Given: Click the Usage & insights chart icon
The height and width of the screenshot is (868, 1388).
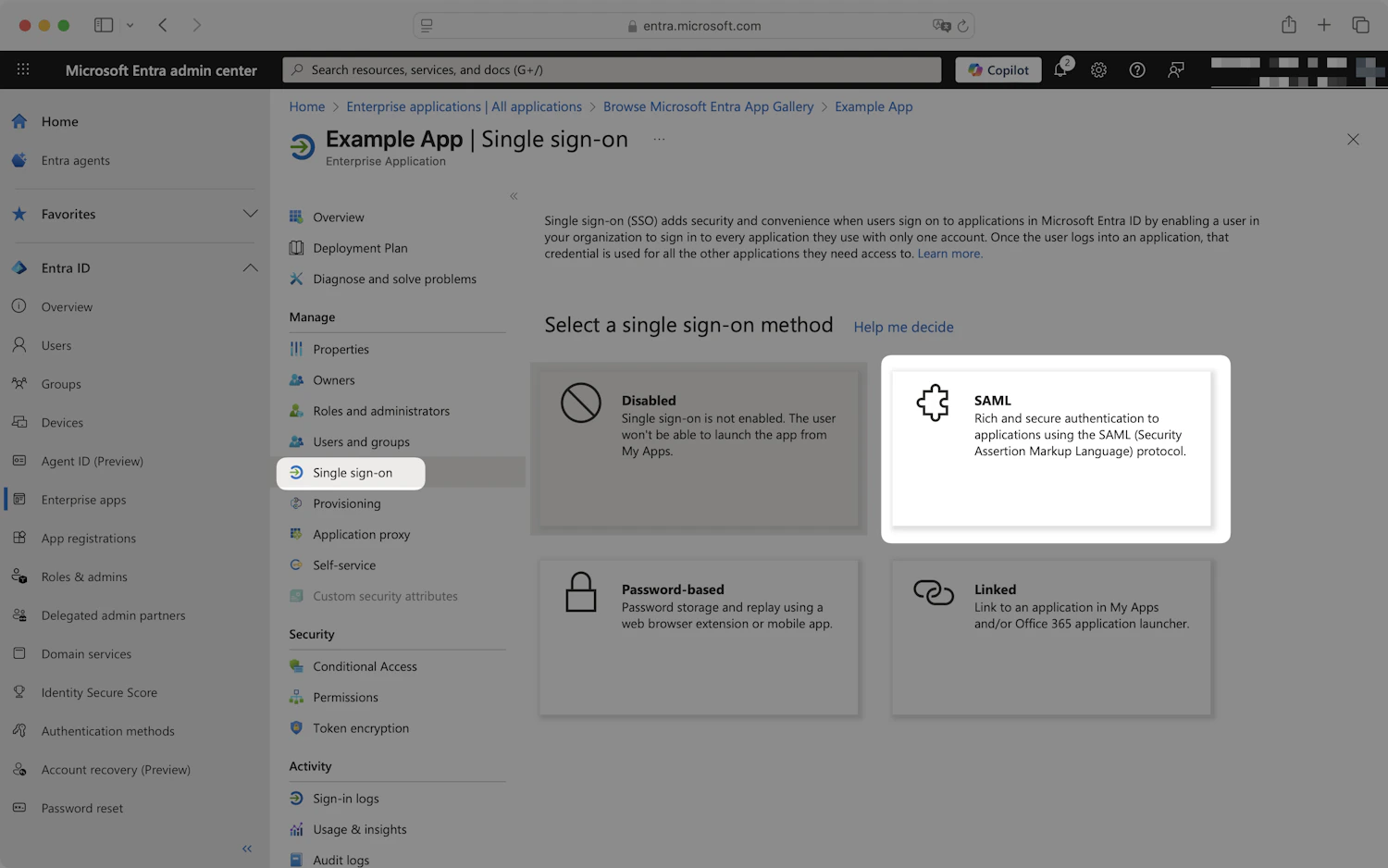Looking at the screenshot, I should pyautogui.click(x=296, y=829).
